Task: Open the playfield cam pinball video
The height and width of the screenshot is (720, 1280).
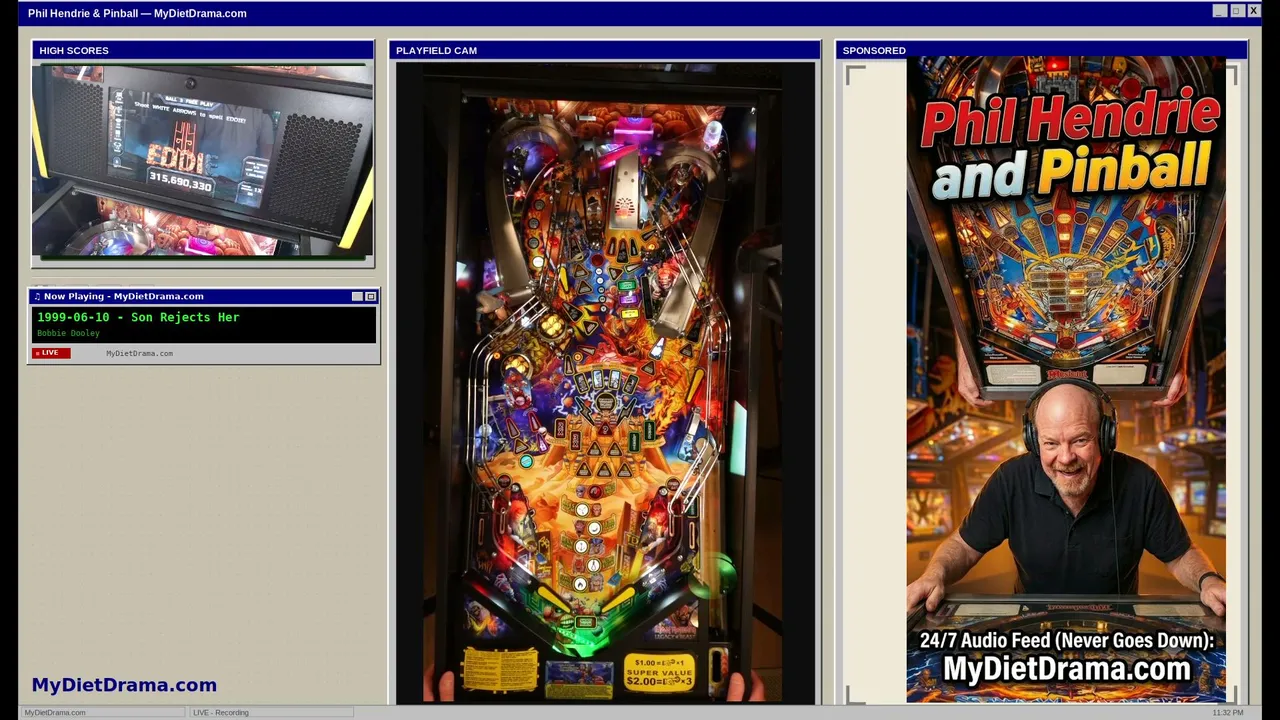Action: (x=605, y=383)
